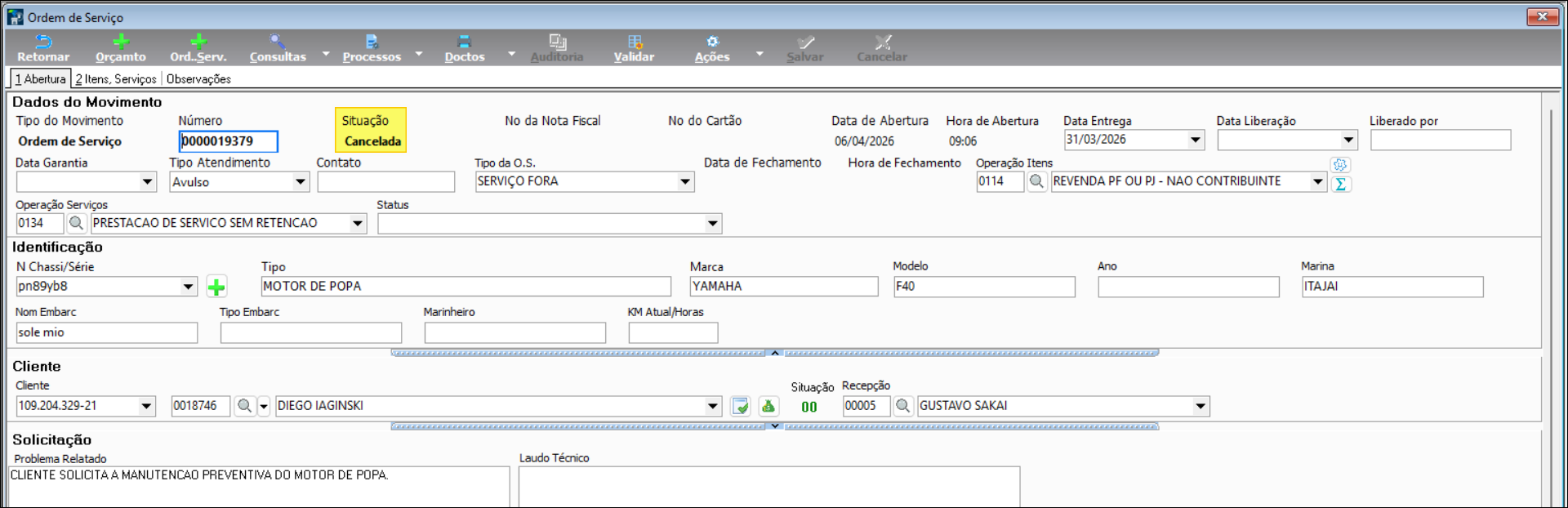Click the gear icon beside Operação Itens
Screen dimensions: 1568x508
[1340, 165]
